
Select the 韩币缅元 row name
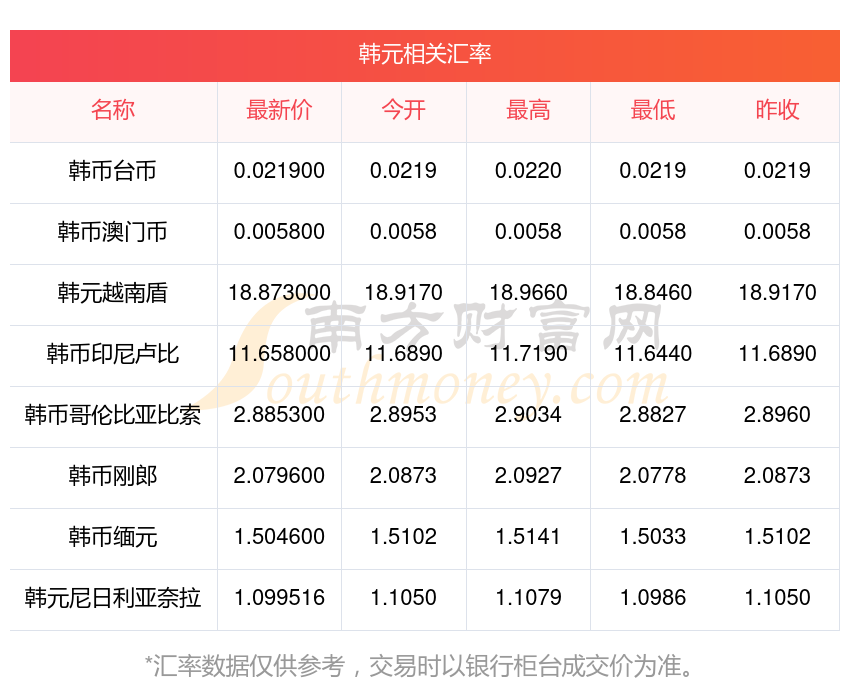pos(113,537)
